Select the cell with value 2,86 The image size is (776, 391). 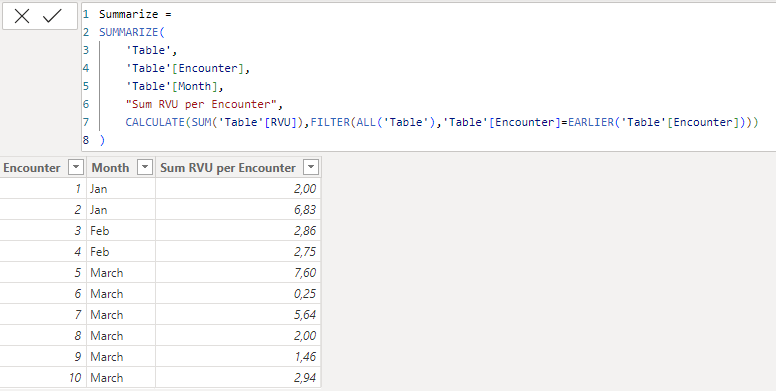pyautogui.click(x=239, y=231)
